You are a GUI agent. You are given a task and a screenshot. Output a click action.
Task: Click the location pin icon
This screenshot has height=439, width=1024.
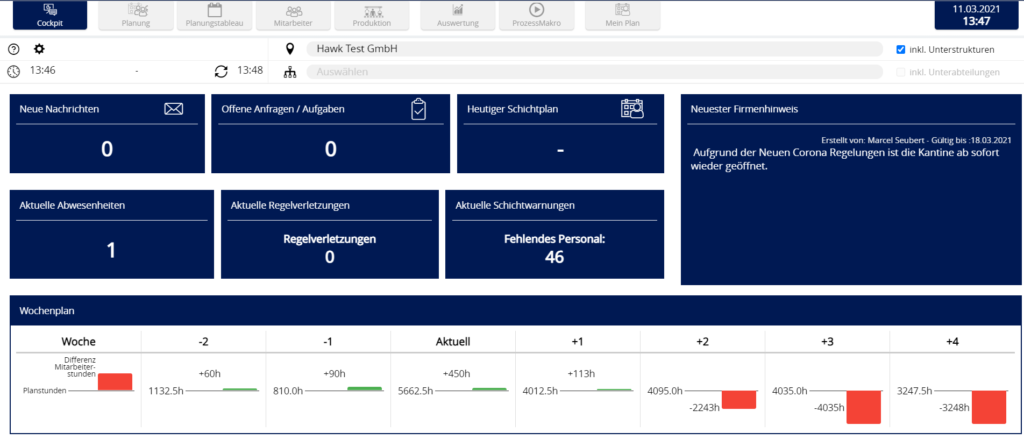[290, 49]
